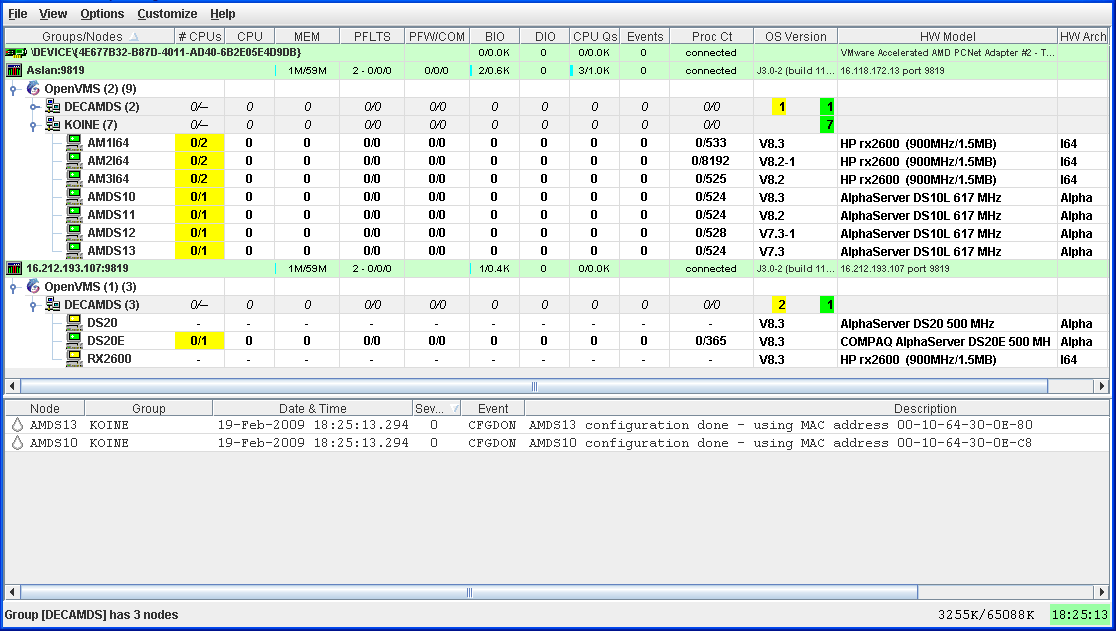
Task: Click the RX2600 node yellow computer icon
Action: [x=74, y=359]
